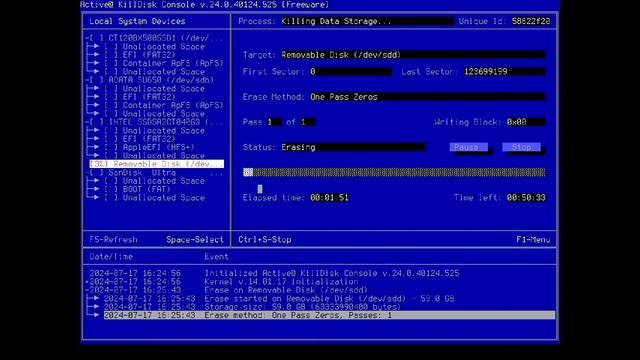640x360 pixels.
Task: Click the Ctrl+S-Stop shortcut label
Action: pos(265,240)
